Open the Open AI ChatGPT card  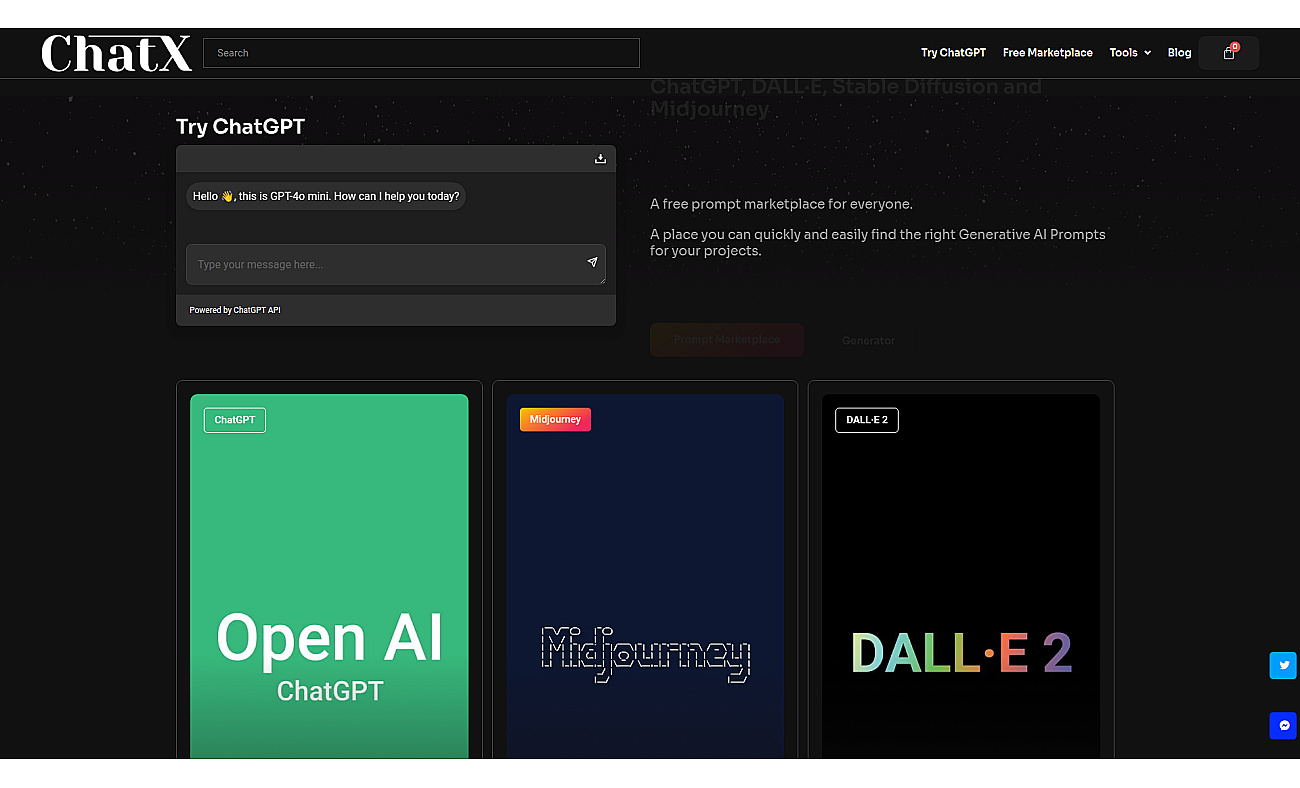pos(329,576)
